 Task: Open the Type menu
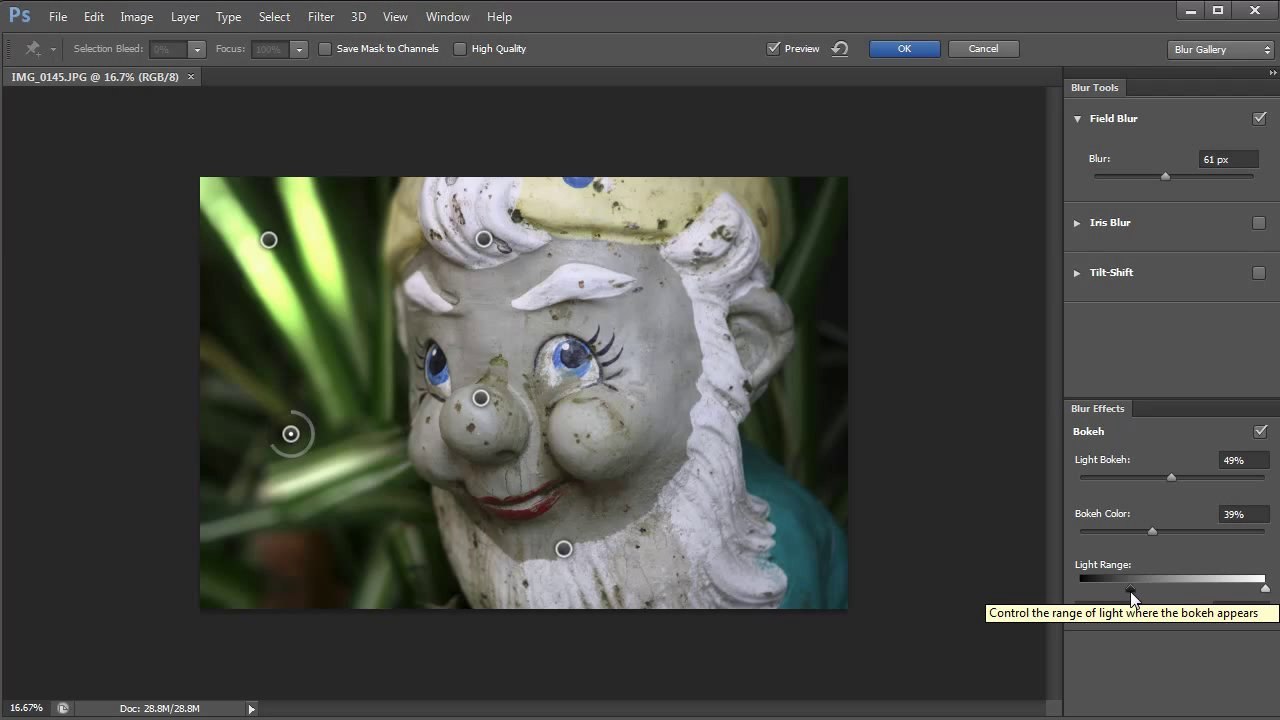coord(229,17)
